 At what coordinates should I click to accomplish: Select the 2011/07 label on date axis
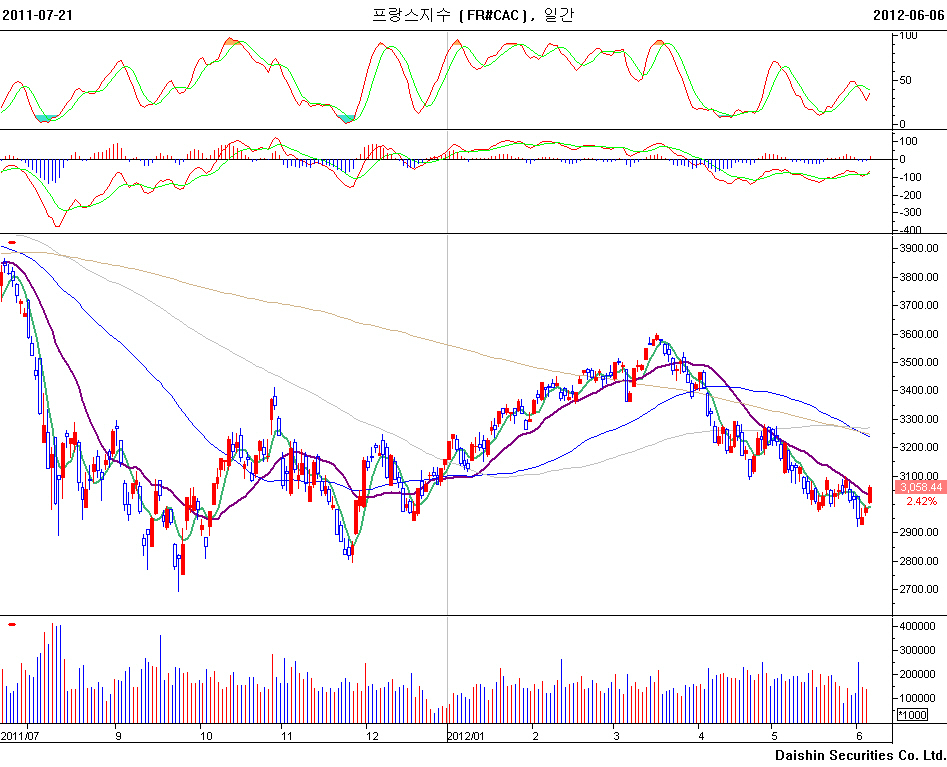pos(19,735)
